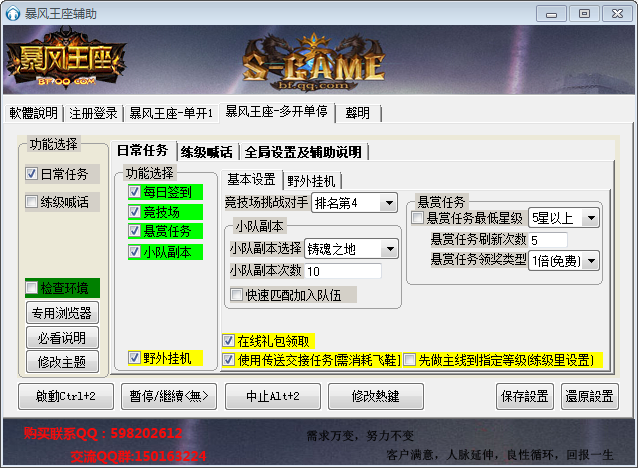Click the app icon in title bar
The height and width of the screenshot is (468, 638).
pyautogui.click(x=13, y=13)
